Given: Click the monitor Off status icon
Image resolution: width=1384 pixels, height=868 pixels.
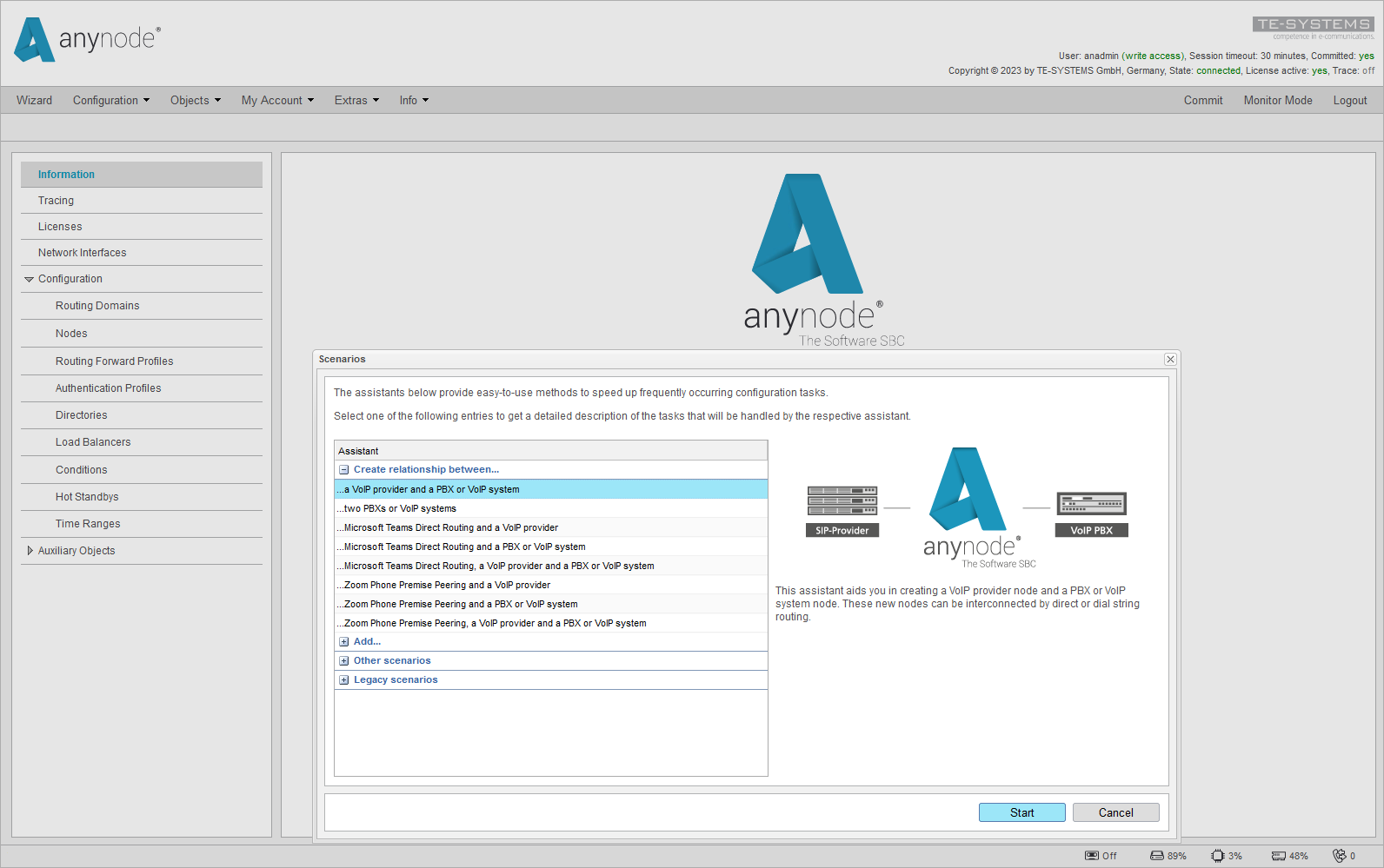Looking at the screenshot, I should coord(1092,856).
